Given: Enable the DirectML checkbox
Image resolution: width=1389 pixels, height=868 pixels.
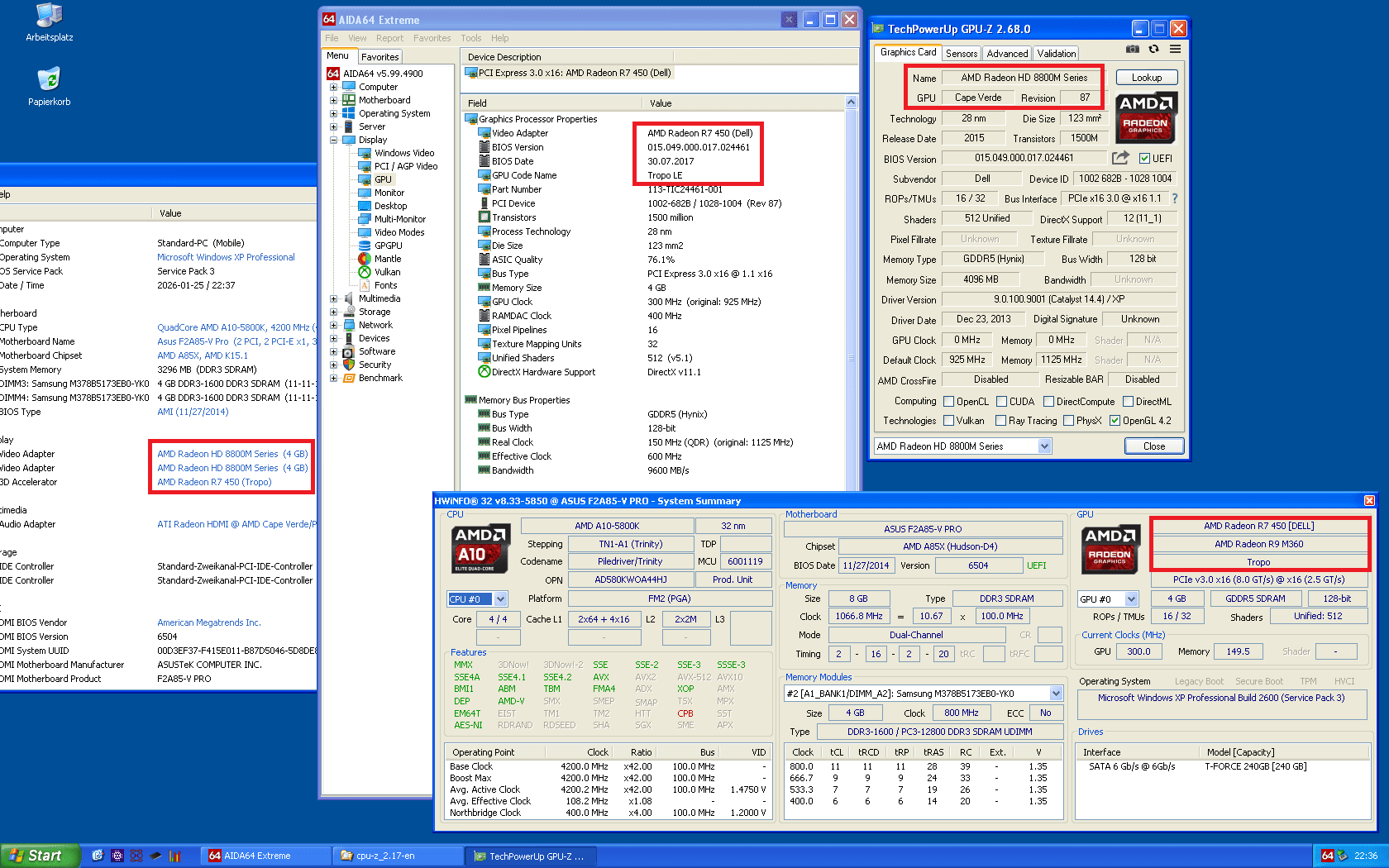Looking at the screenshot, I should 1128,402.
